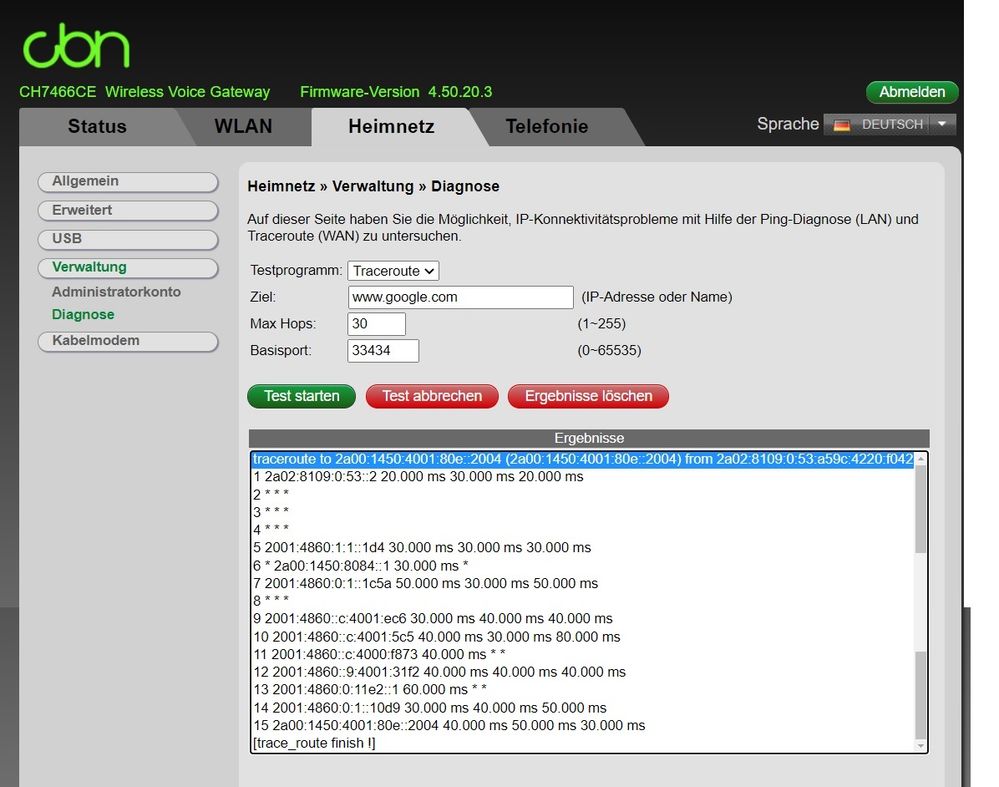Click the Sprache label
999x787 pixels.
[787, 124]
